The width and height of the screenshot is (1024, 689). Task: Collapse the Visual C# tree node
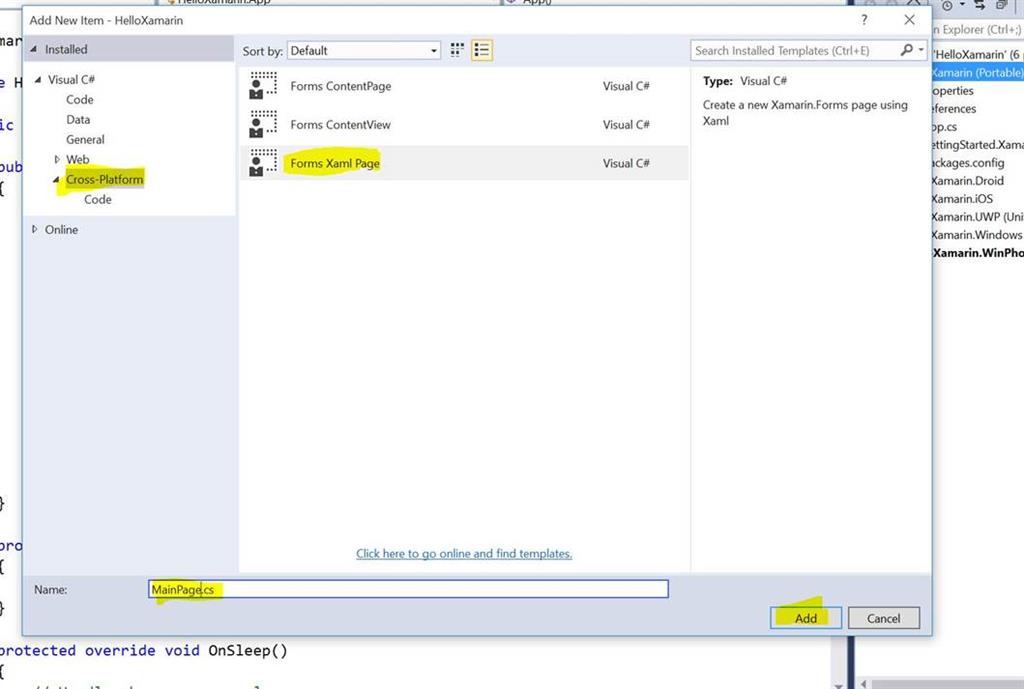pyautogui.click(x=38, y=80)
